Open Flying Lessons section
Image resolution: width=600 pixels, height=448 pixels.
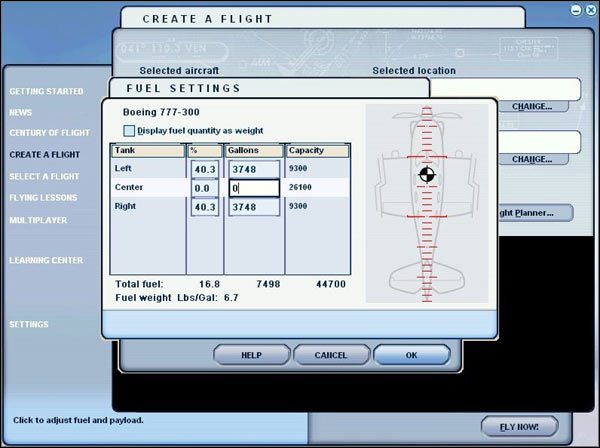pyautogui.click(x=43, y=197)
